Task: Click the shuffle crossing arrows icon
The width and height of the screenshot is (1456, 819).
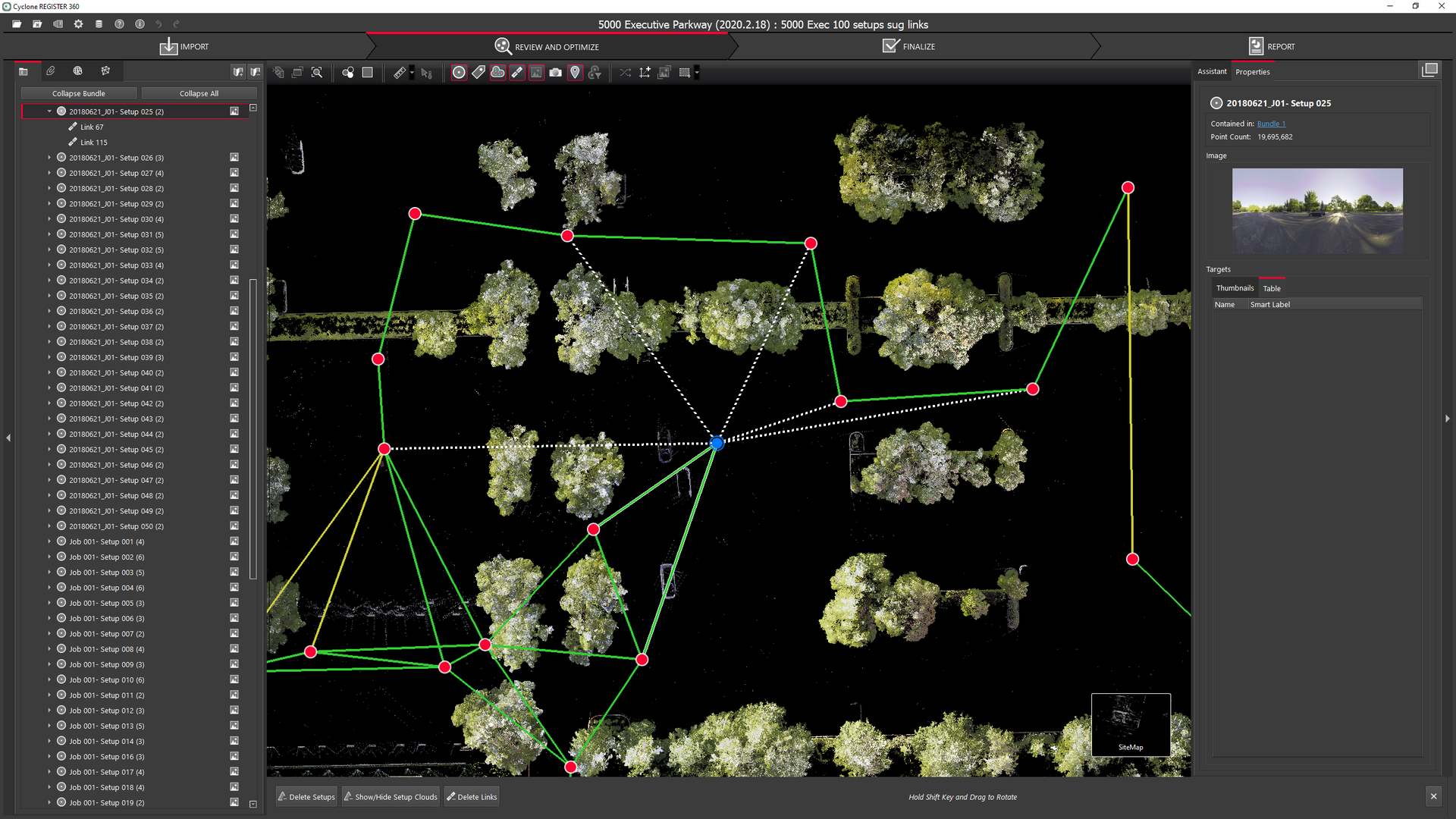Action: click(x=625, y=73)
